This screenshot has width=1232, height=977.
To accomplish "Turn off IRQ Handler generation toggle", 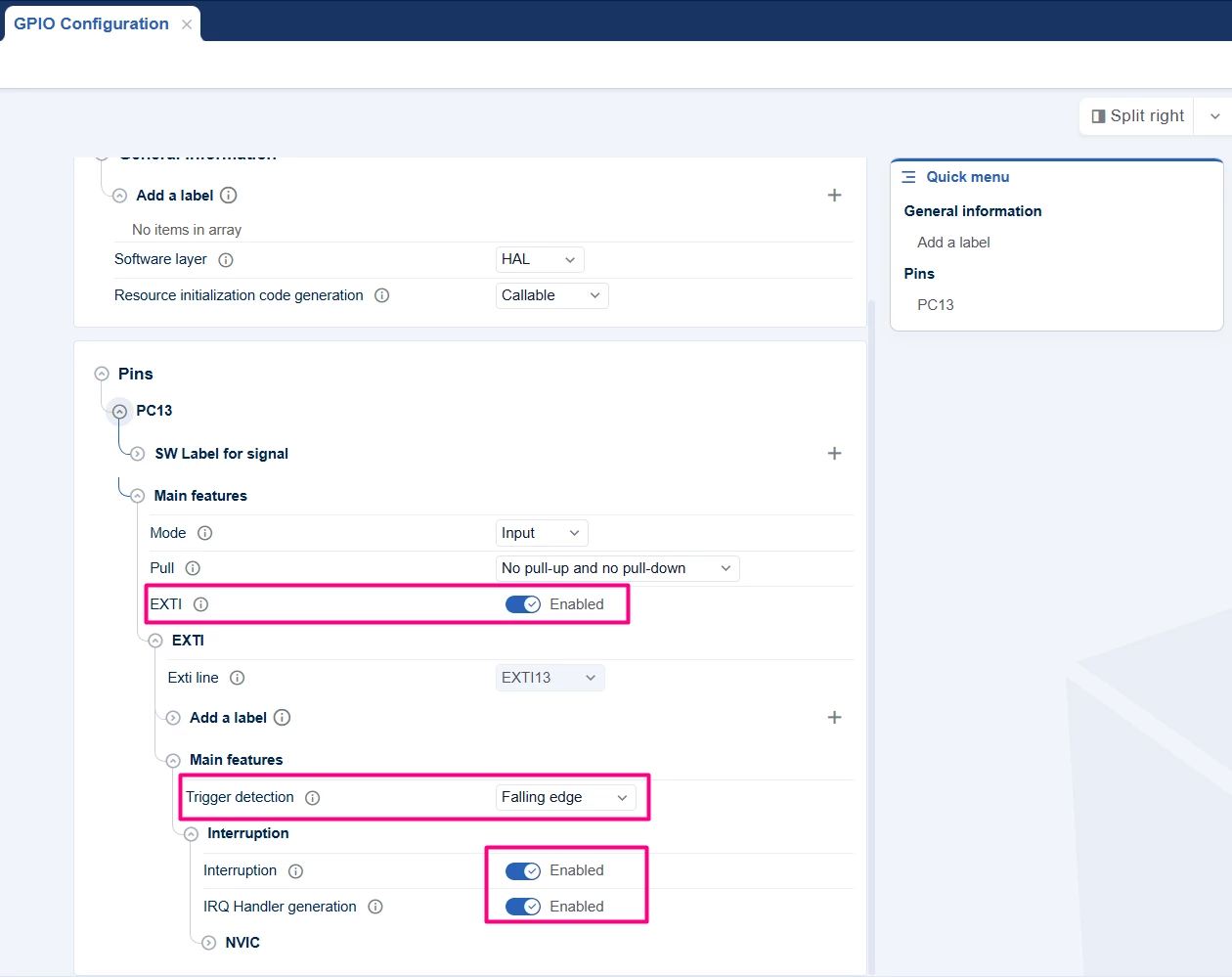I will pos(523,907).
